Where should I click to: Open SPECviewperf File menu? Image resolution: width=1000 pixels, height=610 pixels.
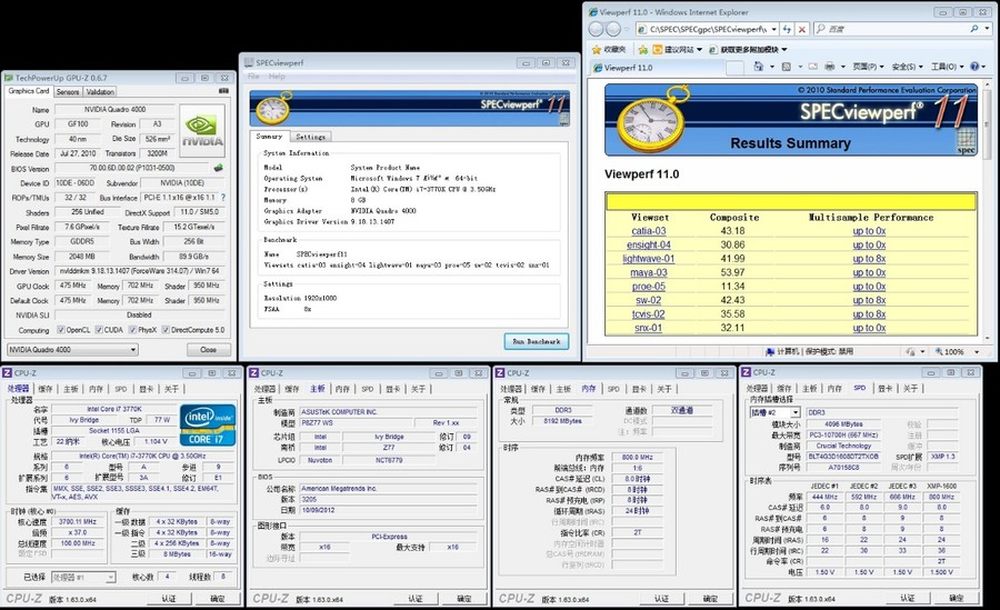click(x=254, y=77)
